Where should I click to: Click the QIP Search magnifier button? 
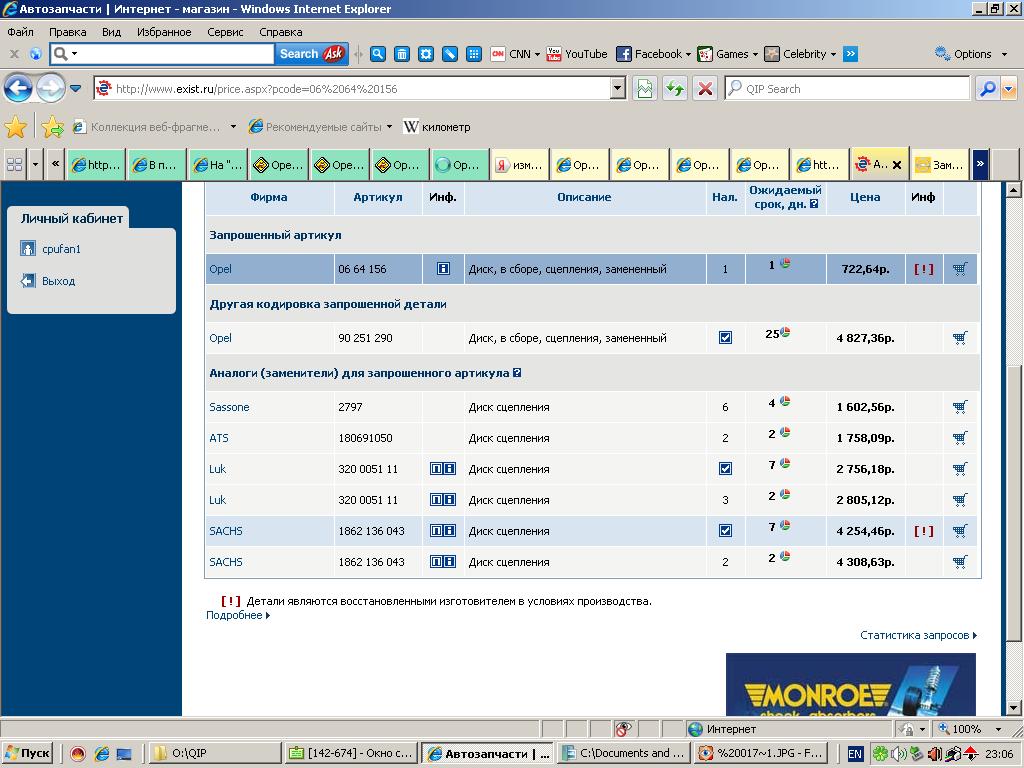pos(987,89)
